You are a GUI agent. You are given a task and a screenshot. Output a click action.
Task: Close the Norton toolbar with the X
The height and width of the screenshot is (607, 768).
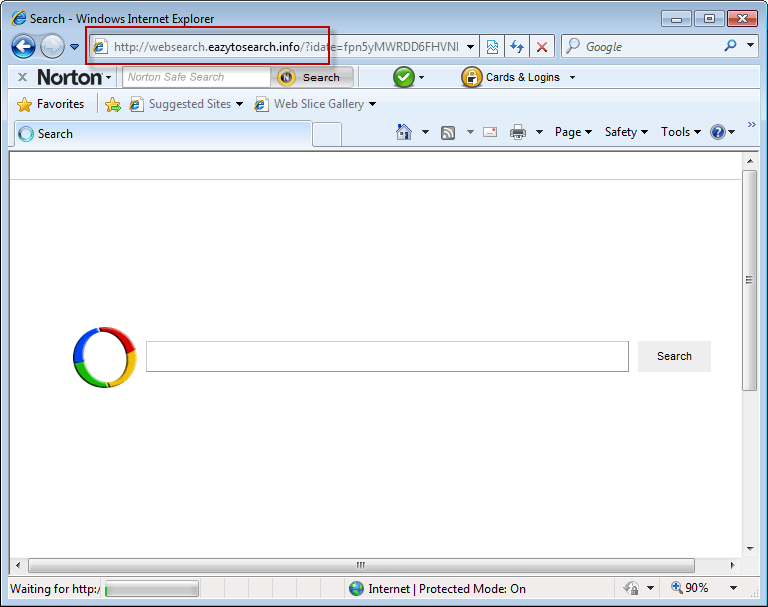(22, 77)
